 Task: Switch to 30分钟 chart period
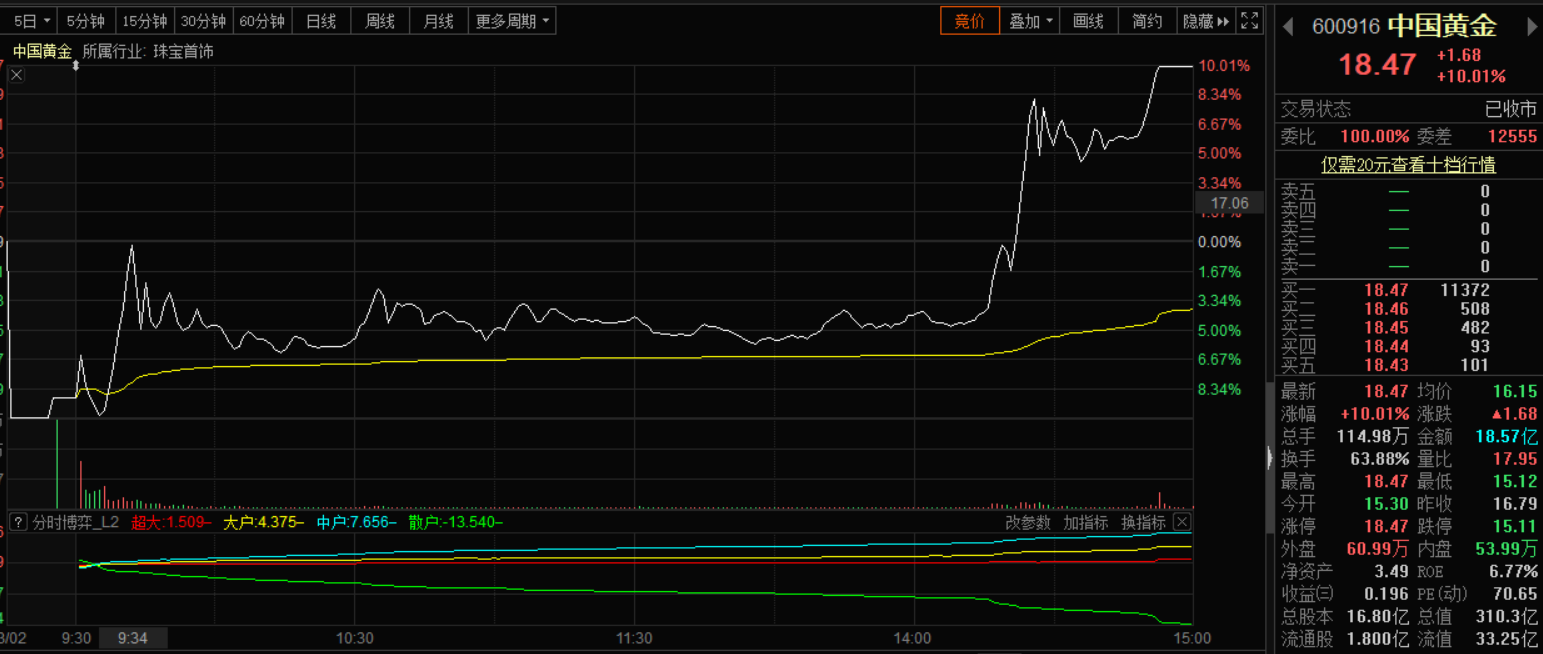203,21
